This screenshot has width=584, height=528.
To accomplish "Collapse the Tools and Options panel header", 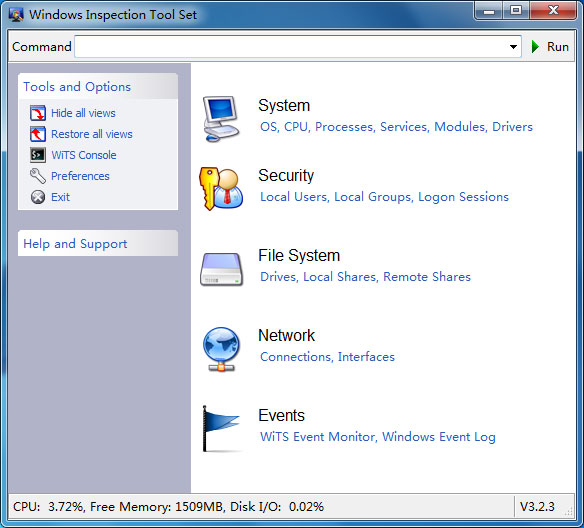I will pyautogui.click(x=98, y=87).
